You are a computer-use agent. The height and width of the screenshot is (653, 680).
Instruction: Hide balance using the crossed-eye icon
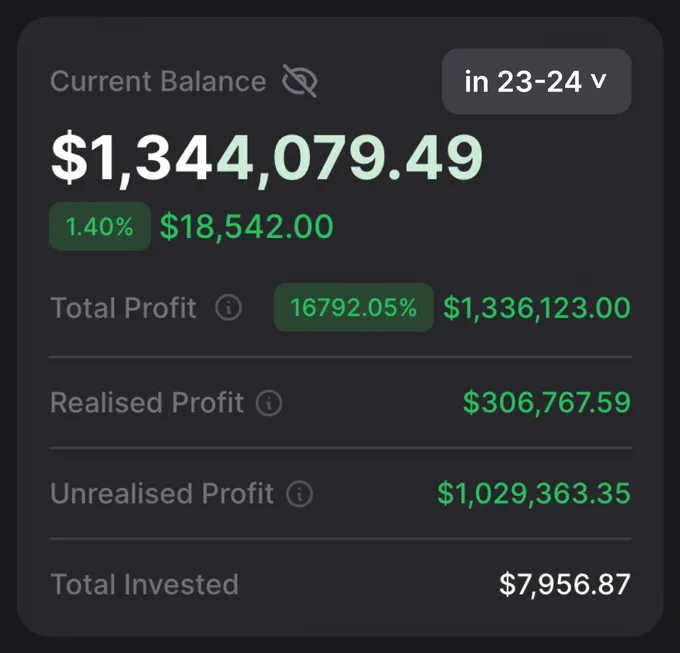point(300,81)
